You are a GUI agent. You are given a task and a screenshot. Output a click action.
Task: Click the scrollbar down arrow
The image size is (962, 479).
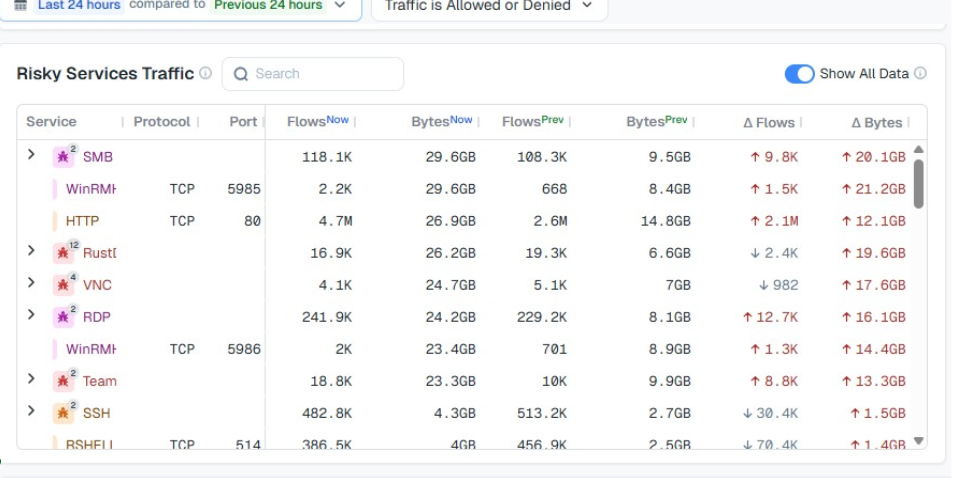918,440
